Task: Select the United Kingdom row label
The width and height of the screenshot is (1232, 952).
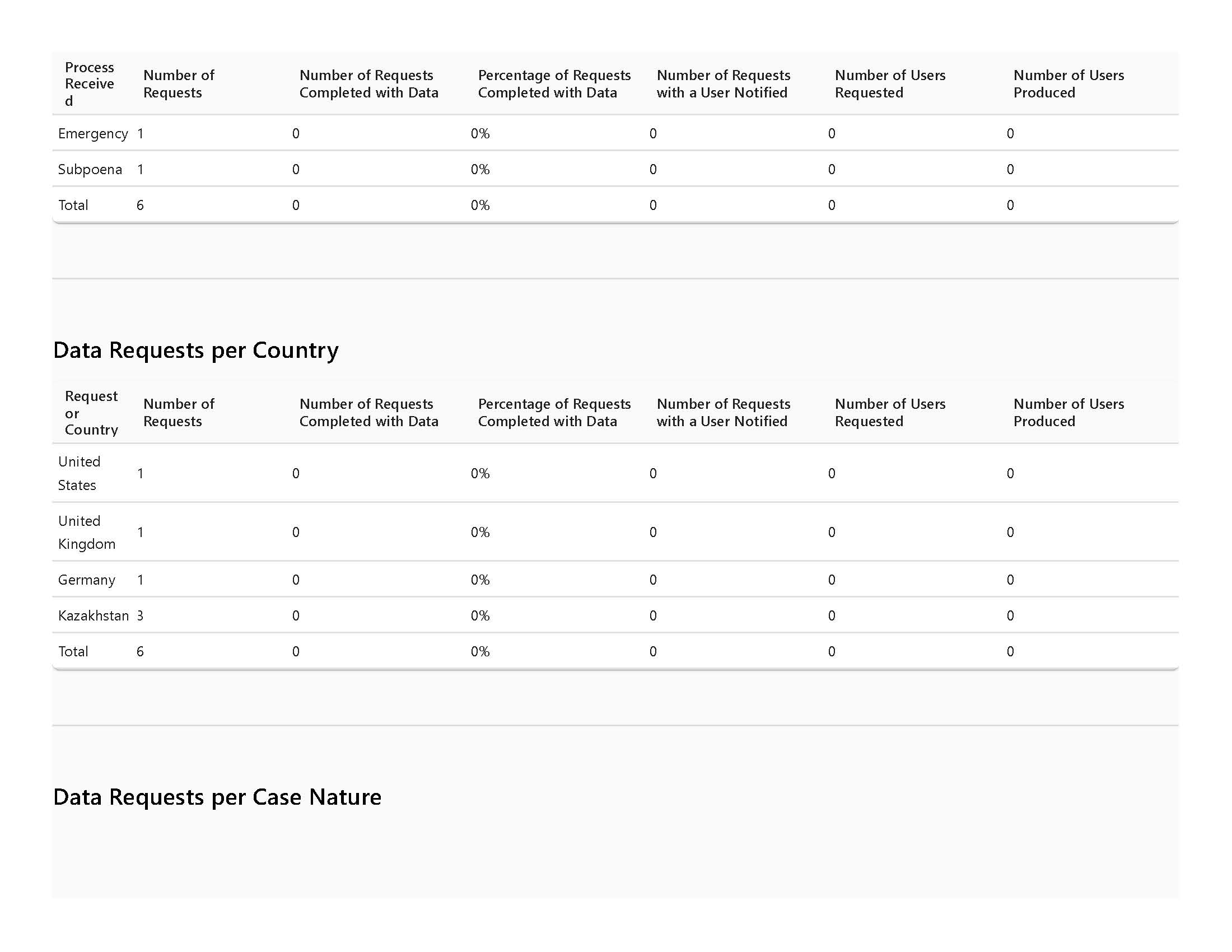Action: [x=87, y=532]
